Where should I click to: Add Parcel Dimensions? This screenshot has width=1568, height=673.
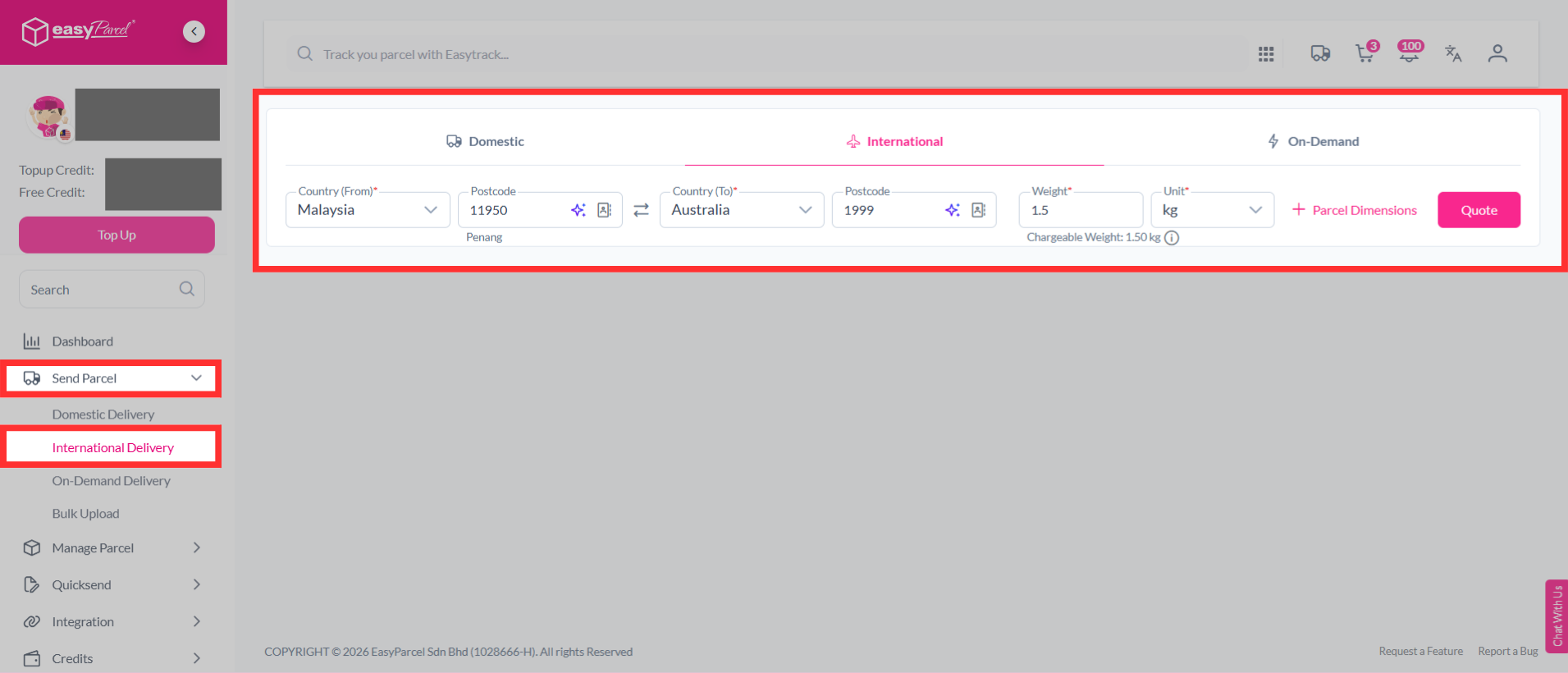pos(1355,210)
